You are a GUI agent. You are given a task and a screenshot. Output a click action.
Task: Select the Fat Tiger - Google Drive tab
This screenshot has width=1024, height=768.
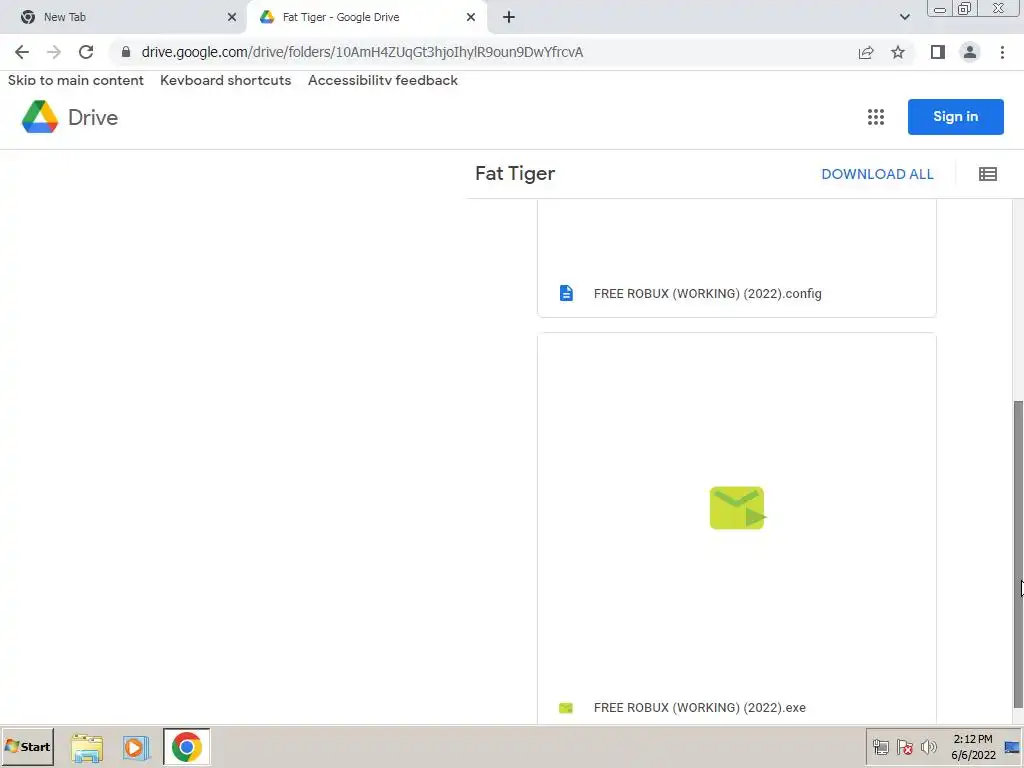[366, 17]
